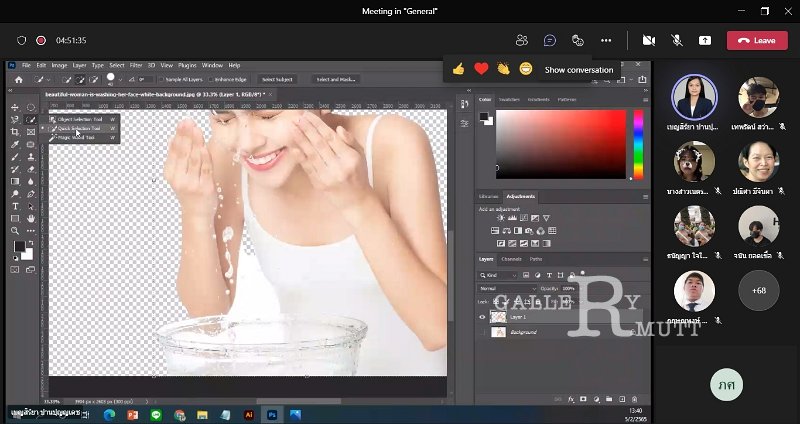Select the Eyedropper tool
The height and width of the screenshot is (424, 800).
click(x=15, y=145)
